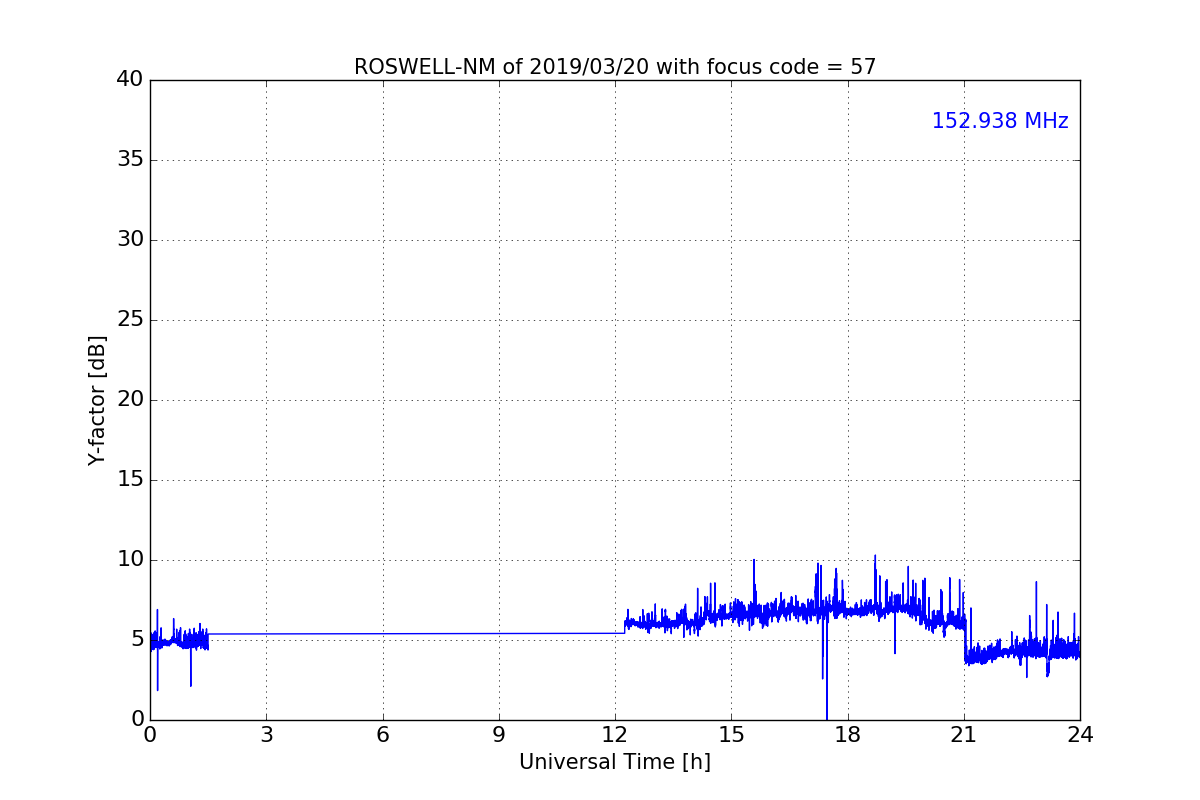Click the x-axis tick label 12
Screen dimensions: 1200x800
click(x=615, y=735)
